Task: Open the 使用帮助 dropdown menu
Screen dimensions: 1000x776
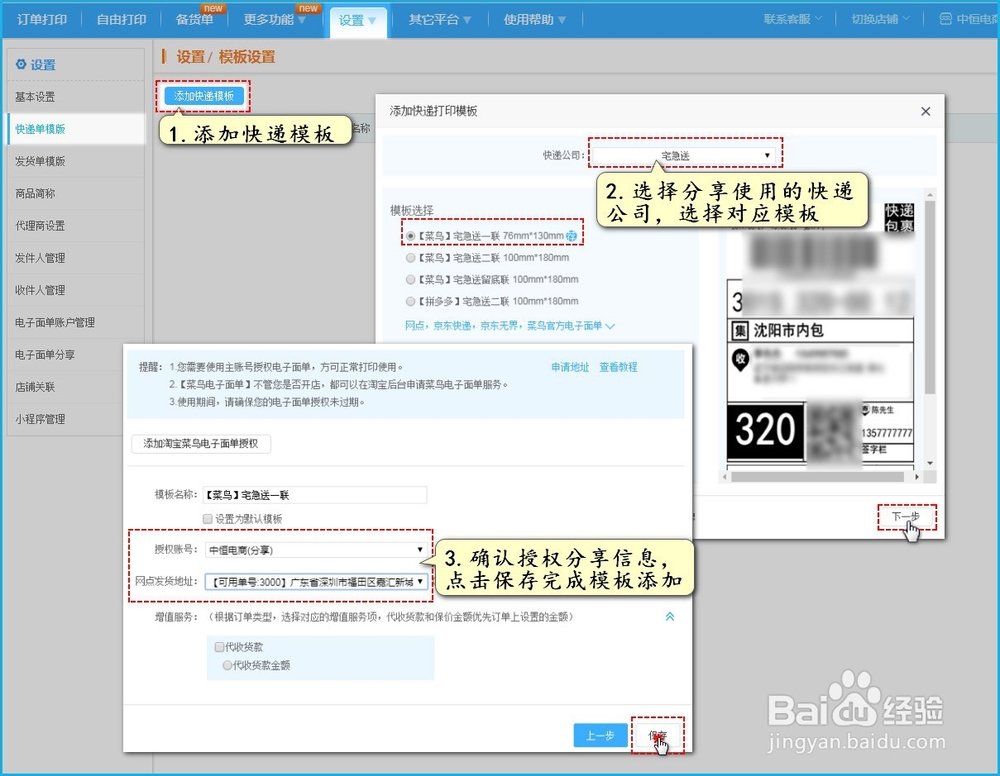Action: point(534,20)
